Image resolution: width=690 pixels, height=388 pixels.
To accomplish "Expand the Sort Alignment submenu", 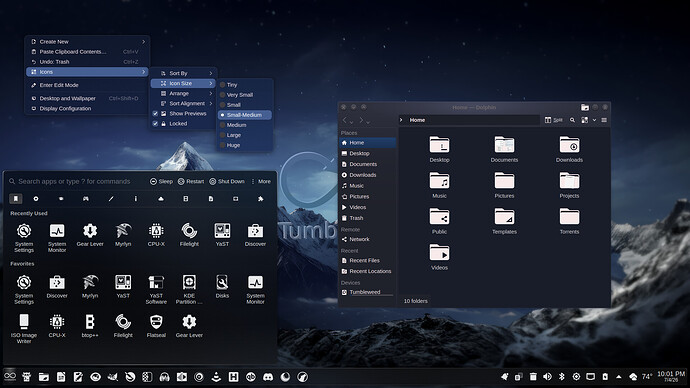I will point(183,103).
